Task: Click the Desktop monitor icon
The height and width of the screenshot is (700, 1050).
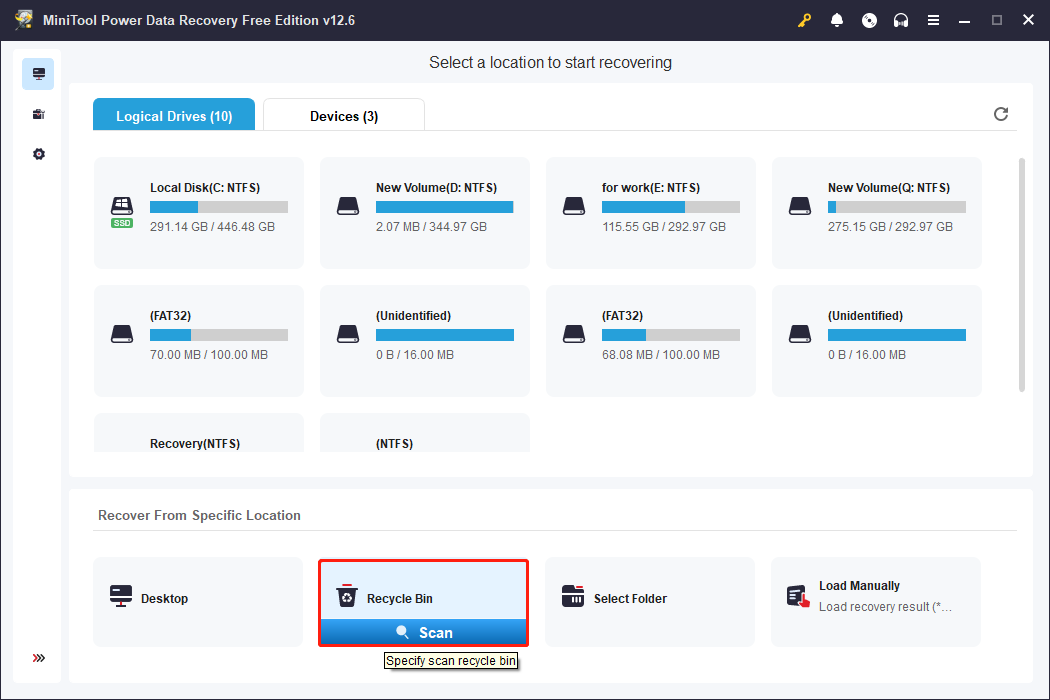Action: click(121, 596)
